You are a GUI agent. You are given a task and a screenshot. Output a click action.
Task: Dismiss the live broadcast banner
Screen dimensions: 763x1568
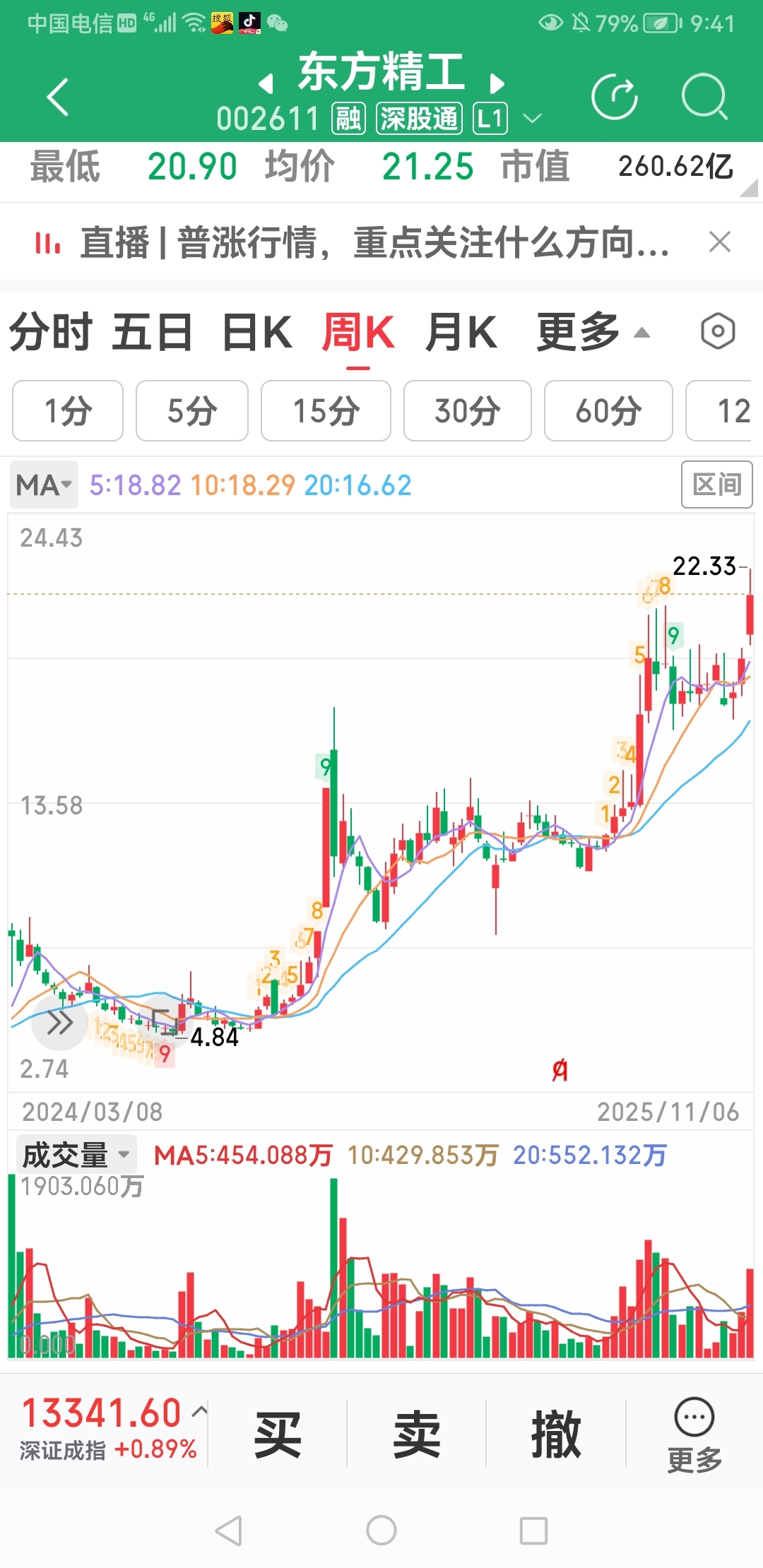pyautogui.click(x=720, y=242)
